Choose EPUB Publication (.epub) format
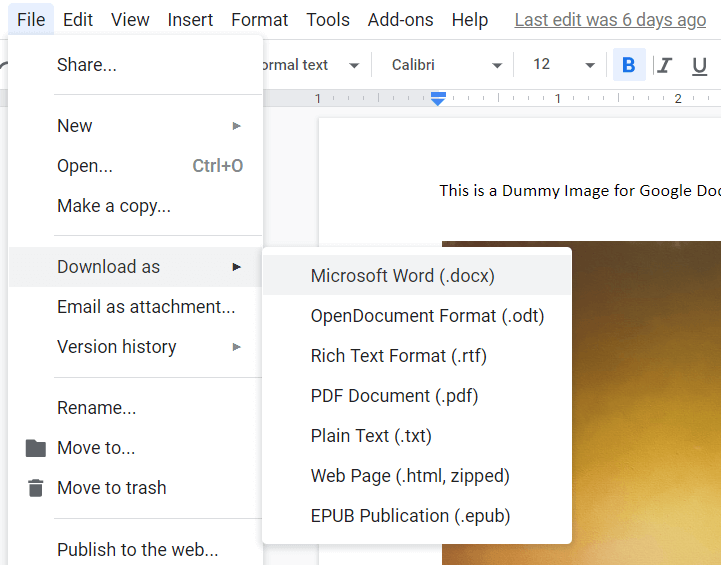The image size is (721, 565). (410, 516)
